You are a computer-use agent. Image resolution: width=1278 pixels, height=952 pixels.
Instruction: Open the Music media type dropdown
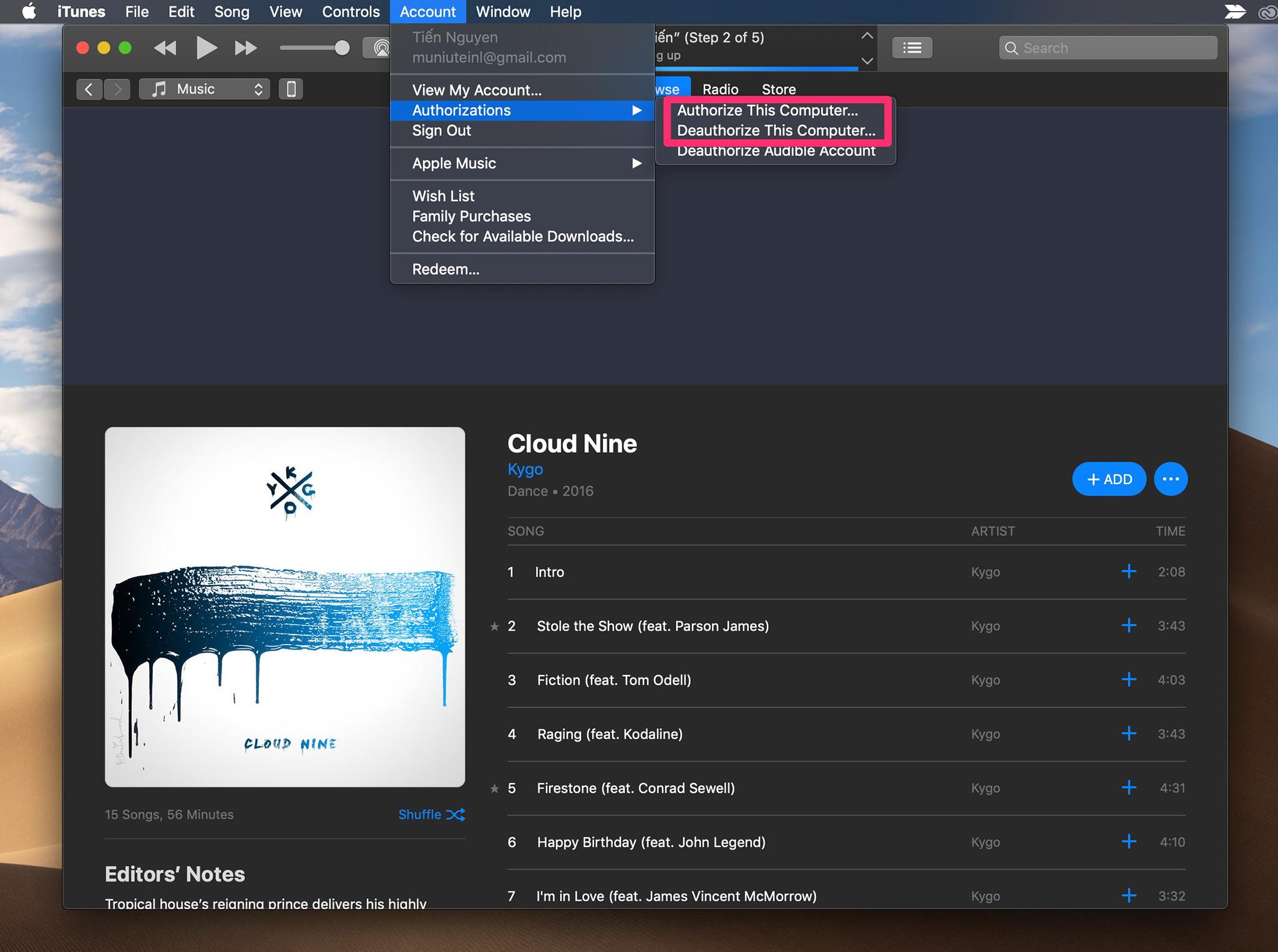[205, 89]
